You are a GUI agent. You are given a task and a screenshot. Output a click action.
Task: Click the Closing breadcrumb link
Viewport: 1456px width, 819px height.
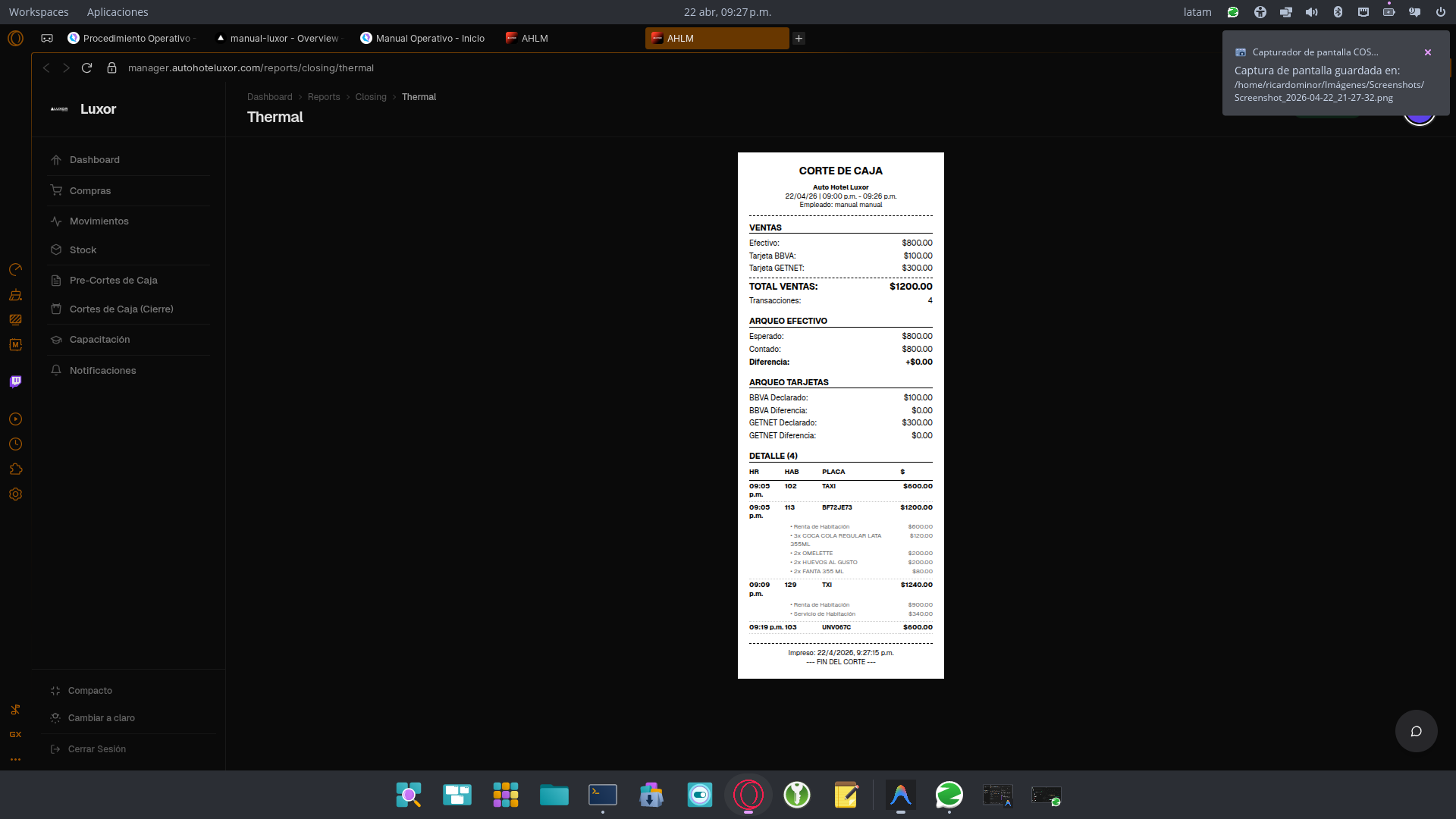[x=371, y=97]
